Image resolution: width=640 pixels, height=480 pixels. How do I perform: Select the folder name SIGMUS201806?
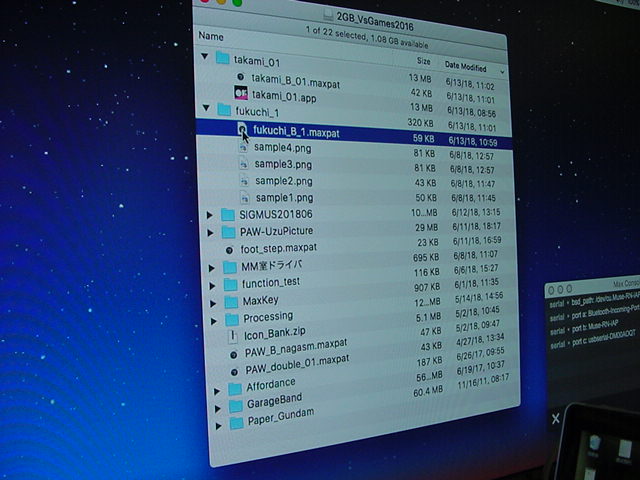tap(276, 214)
